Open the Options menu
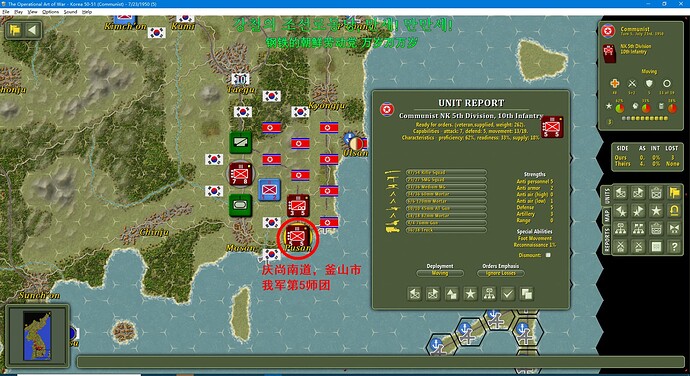 [50, 12]
